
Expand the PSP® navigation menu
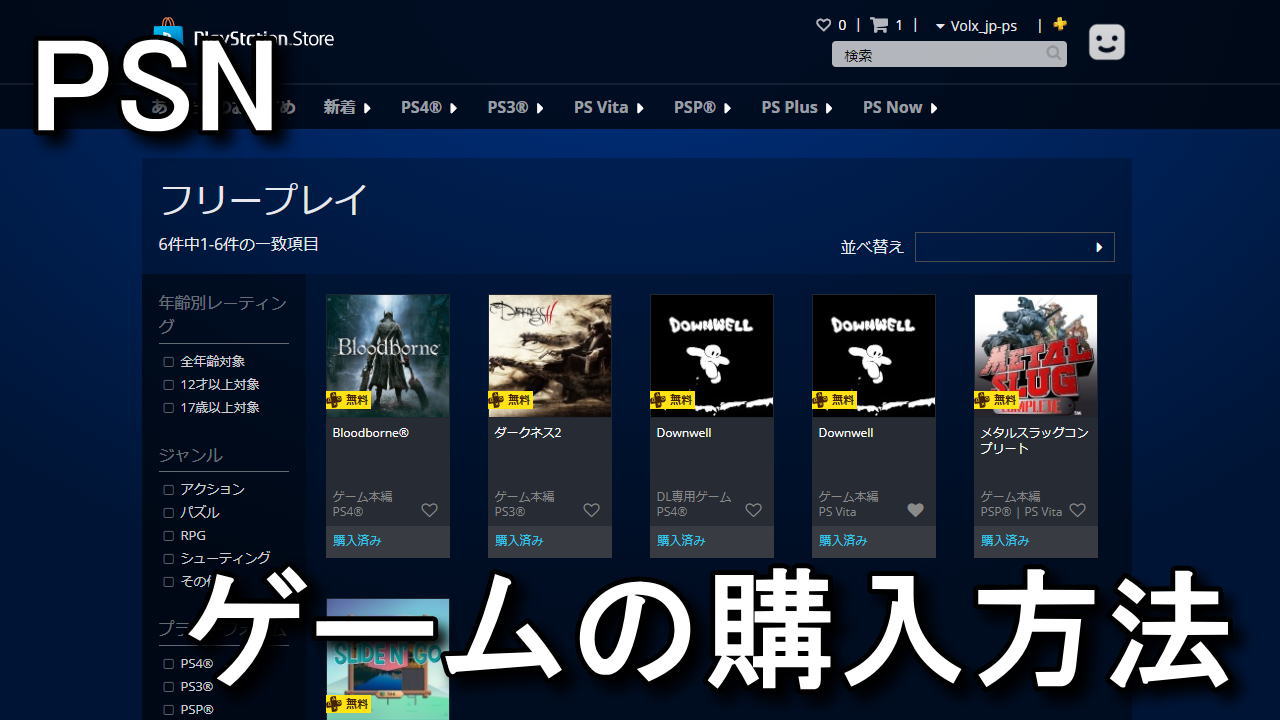tap(703, 107)
